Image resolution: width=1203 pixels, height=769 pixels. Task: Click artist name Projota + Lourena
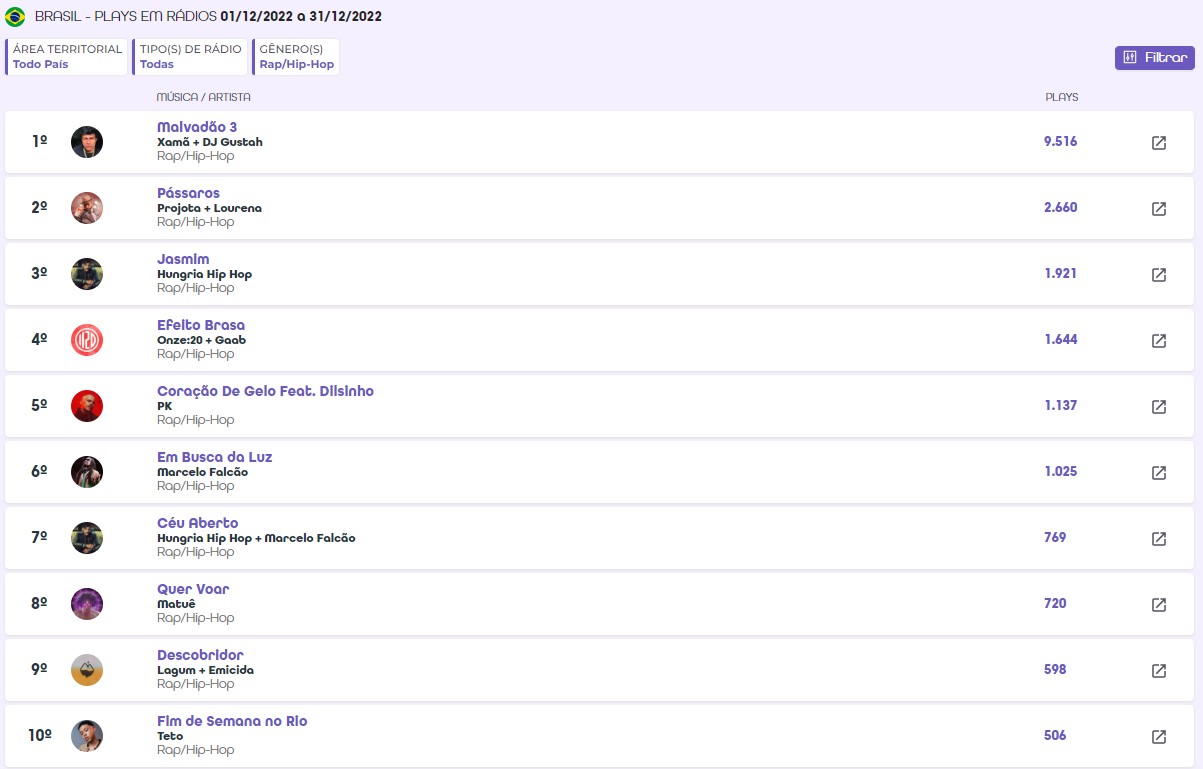[209, 208]
